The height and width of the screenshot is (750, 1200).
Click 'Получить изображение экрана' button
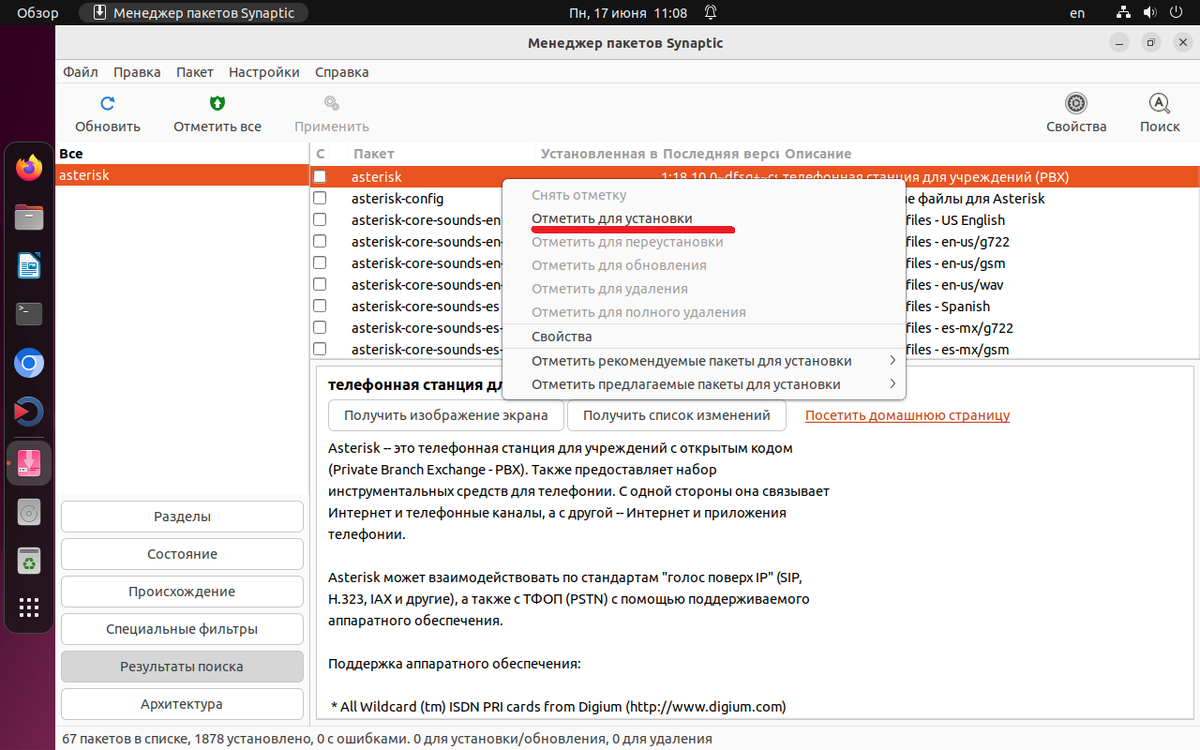[446, 415]
